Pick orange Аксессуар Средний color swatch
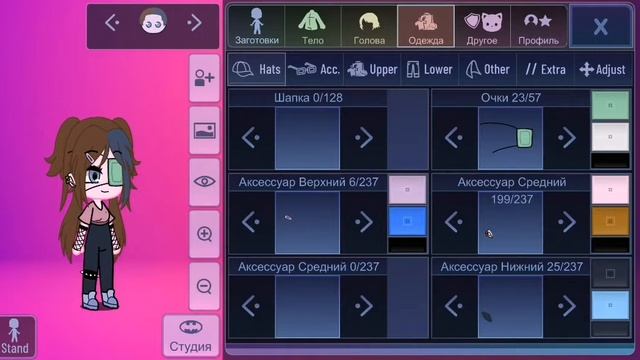The height and width of the screenshot is (360, 640). click(x=610, y=221)
